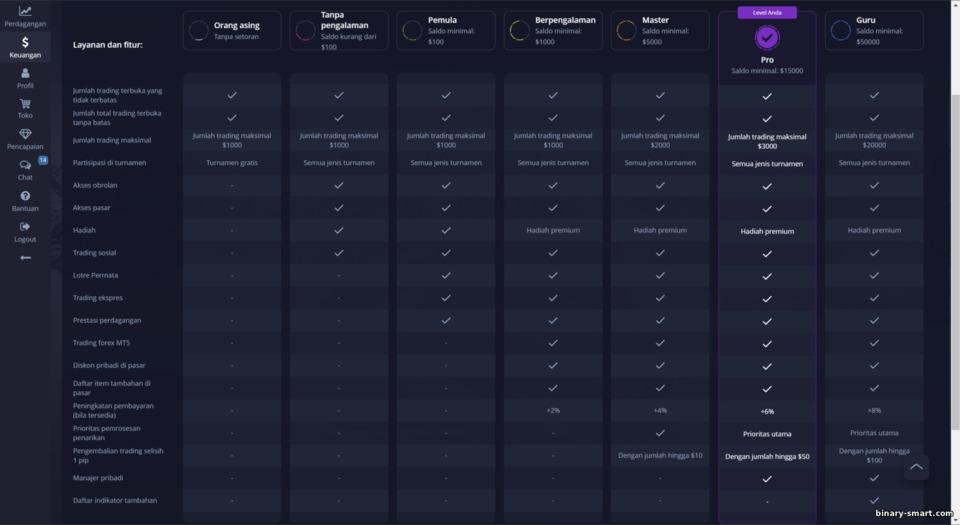Collapse sidebar with left arrow
The width and height of the screenshot is (960, 525).
(25, 258)
